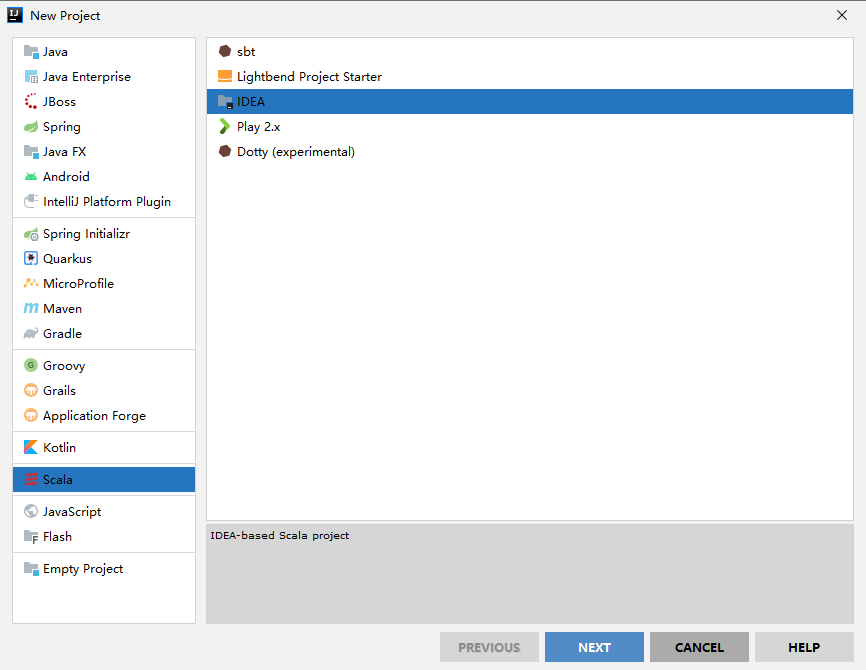Select the MicroProfile icon
The width and height of the screenshot is (866, 670).
pyautogui.click(x=31, y=283)
